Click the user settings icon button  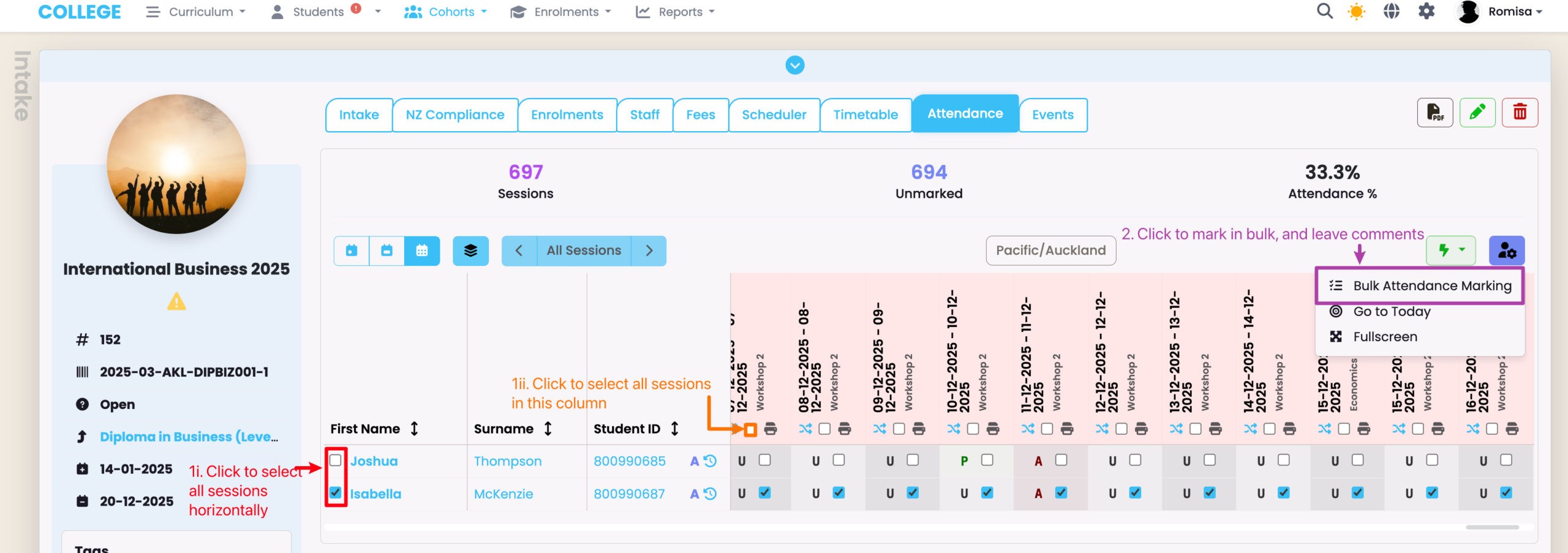click(x=1506, y=251)
